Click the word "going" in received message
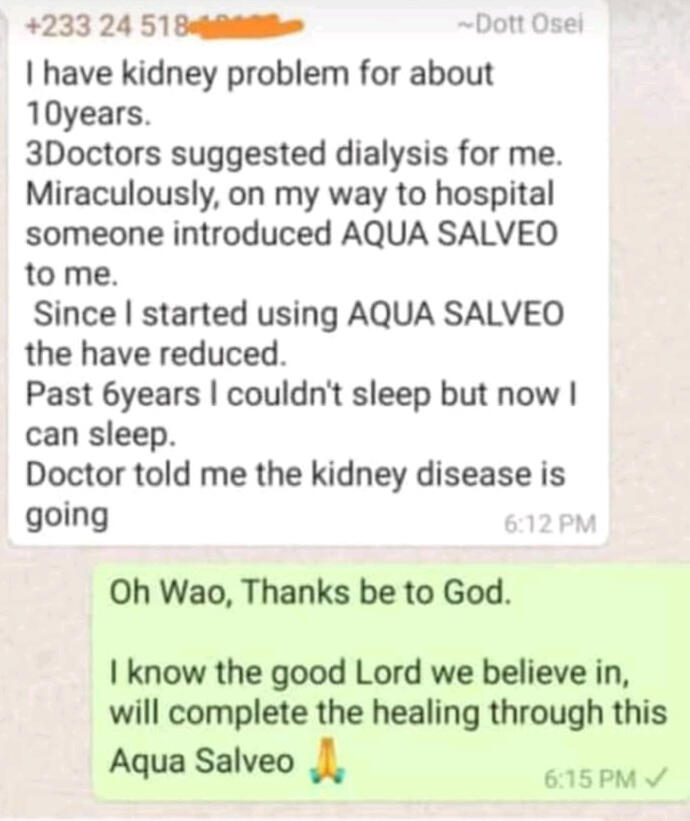 pos(66,514)
